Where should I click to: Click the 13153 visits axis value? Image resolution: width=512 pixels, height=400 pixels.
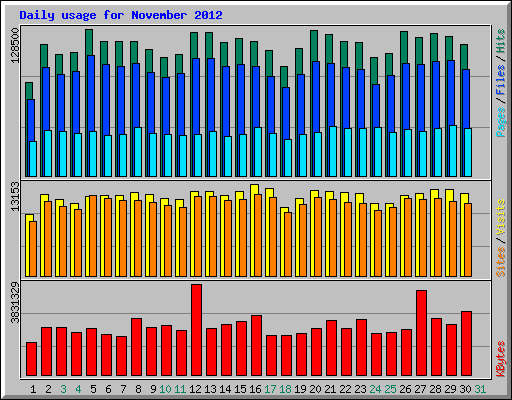pos(15,196)
